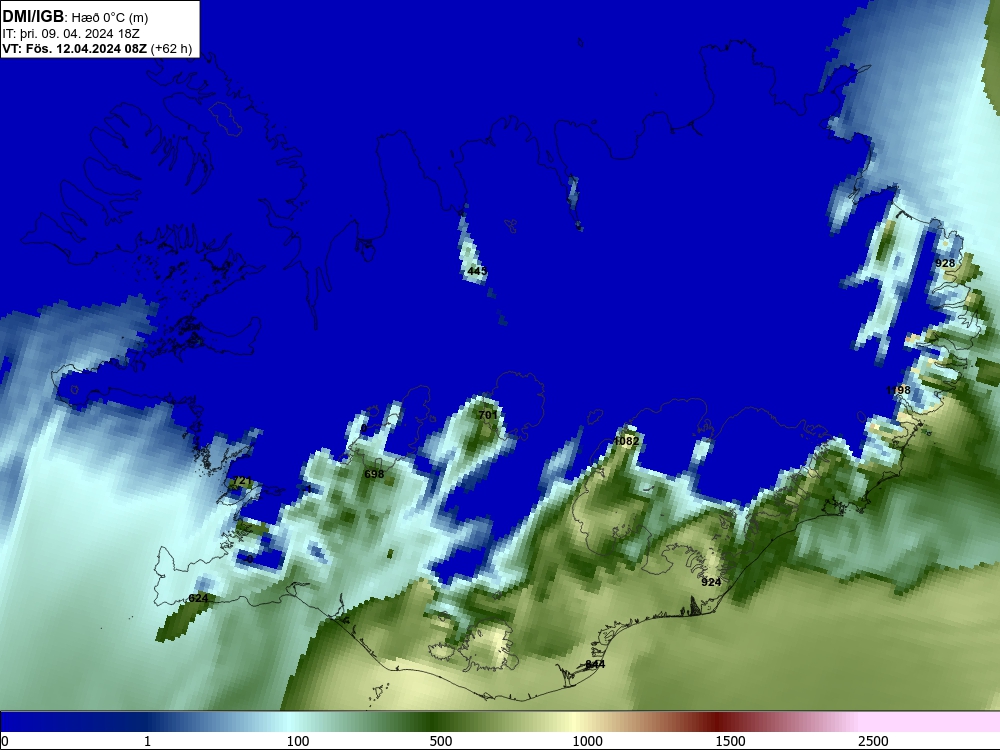Screen dimensions: 1000x750
Task: Click the 'VT: Fös. 12.04.2024 08Z (+62 h)' line
Action: tap(98, 48)
